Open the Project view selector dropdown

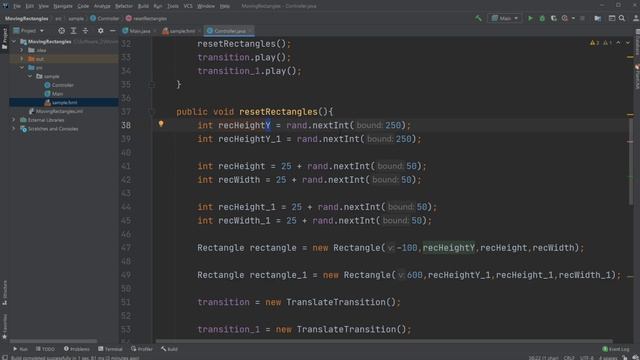(28, 31)
